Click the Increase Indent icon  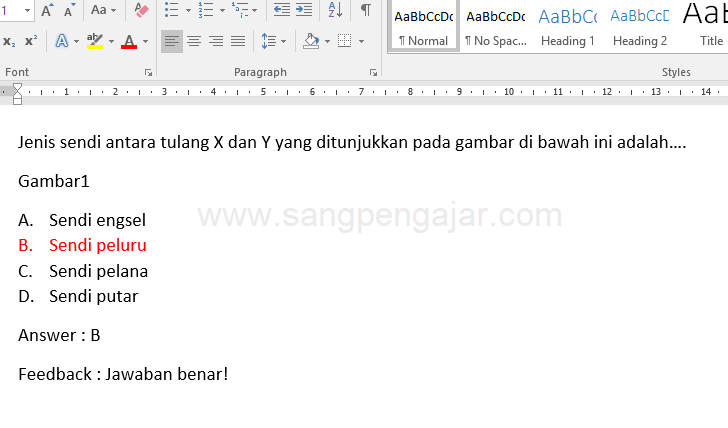pos(304,10)
